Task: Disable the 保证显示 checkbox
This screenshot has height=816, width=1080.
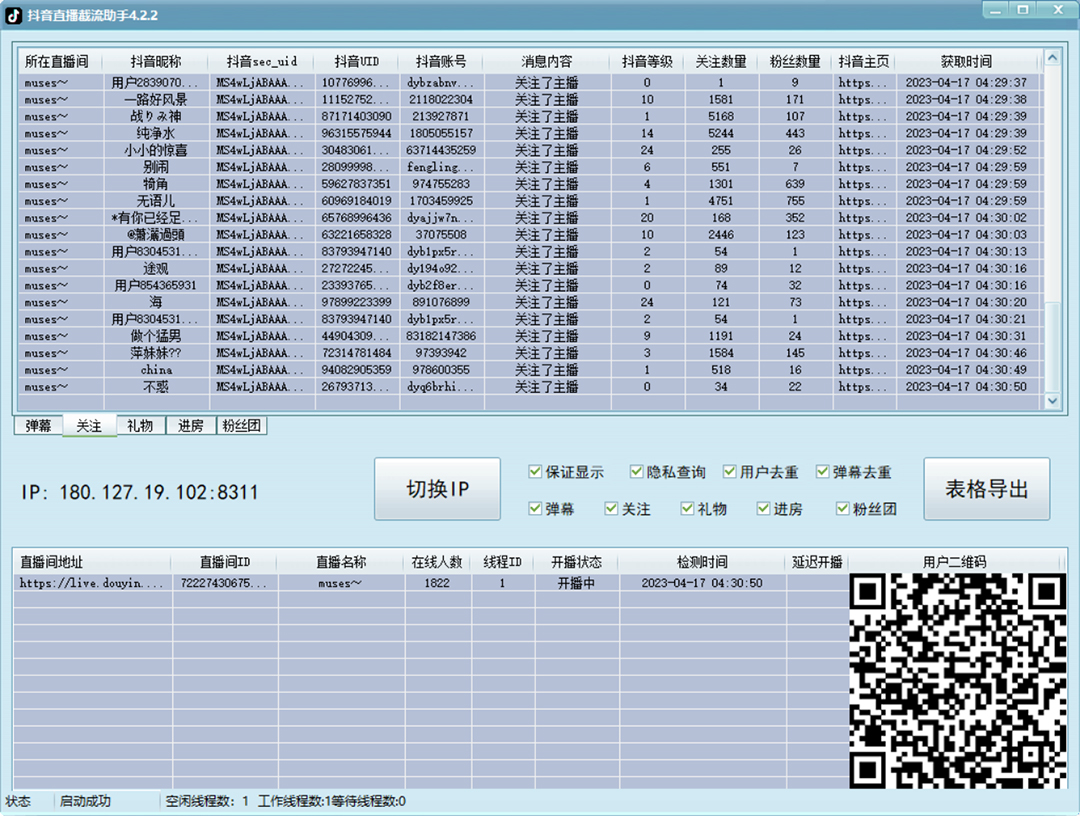Action: click(537, 471)
